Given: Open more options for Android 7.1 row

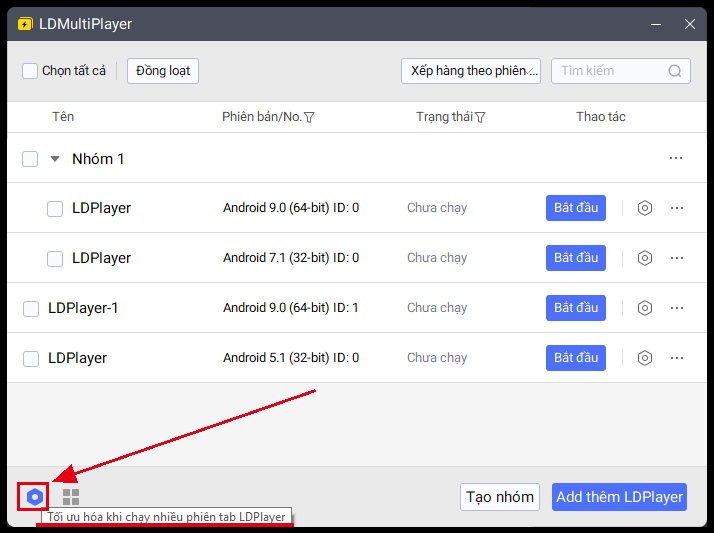Looking at the screenshot, I should [x=677, y=258].
